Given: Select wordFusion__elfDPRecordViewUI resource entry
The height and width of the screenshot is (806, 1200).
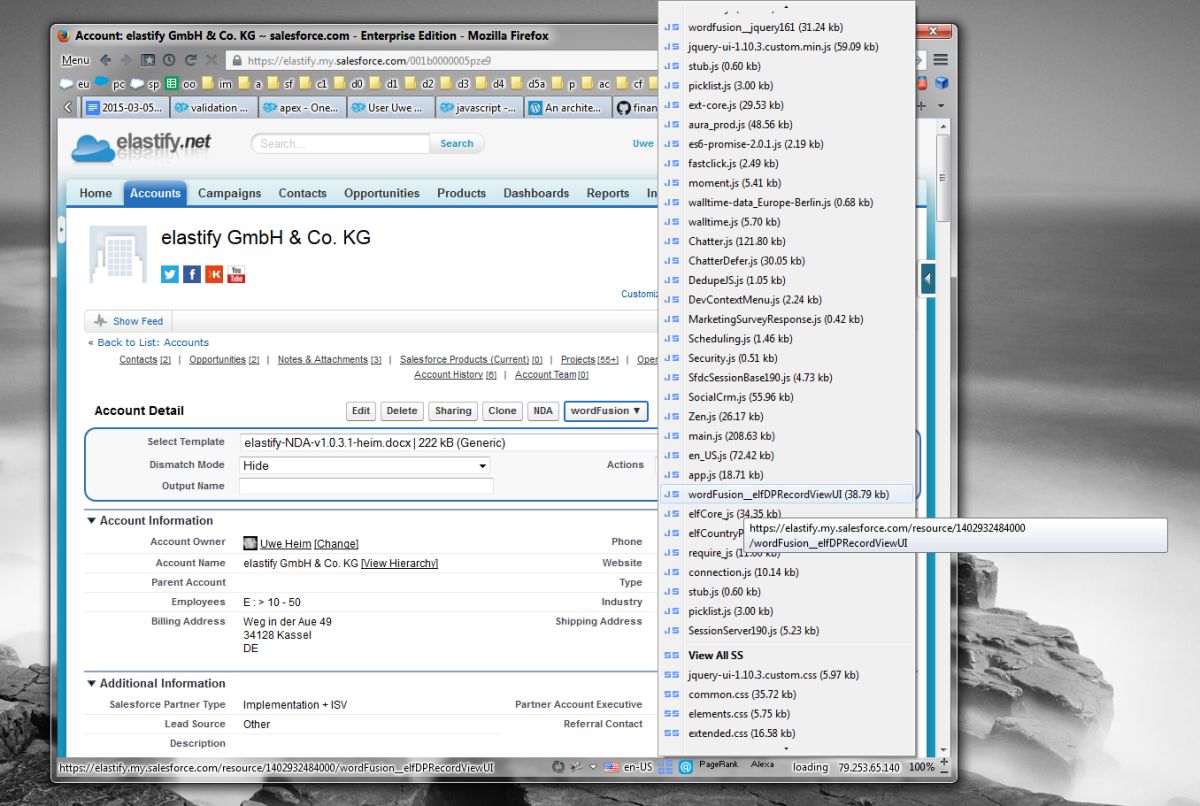Looking at the screenshot, I should point(788,494).
